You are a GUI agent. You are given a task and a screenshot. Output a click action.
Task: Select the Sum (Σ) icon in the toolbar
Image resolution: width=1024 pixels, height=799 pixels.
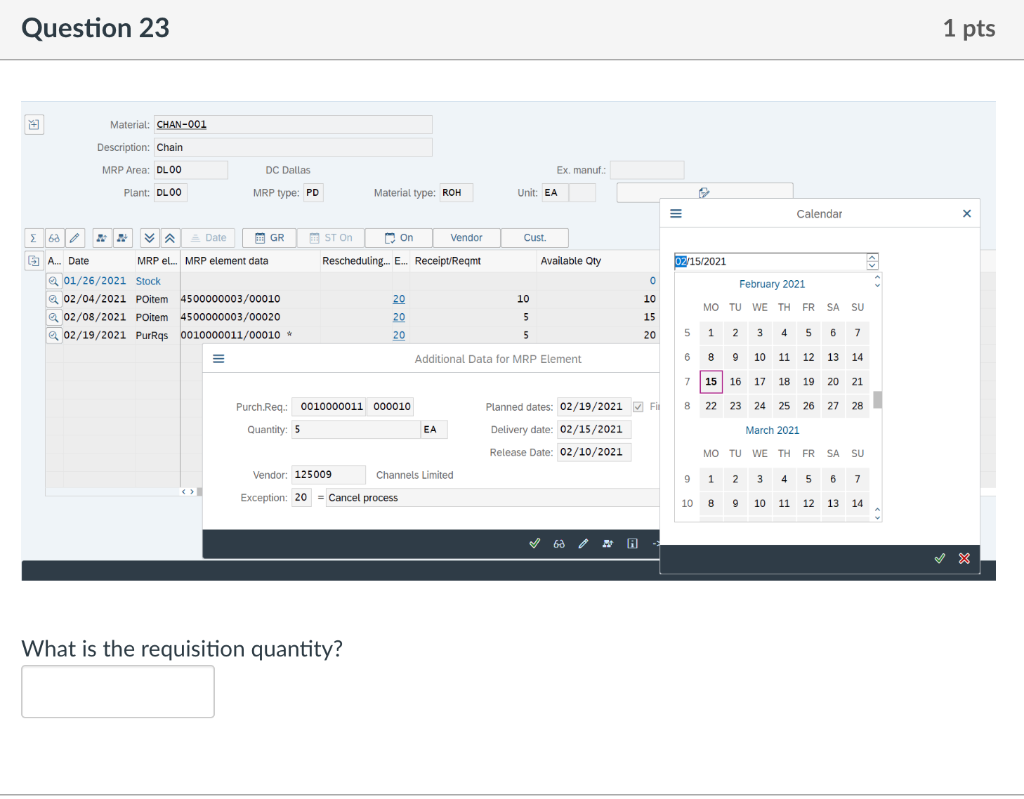pos(33,237)
